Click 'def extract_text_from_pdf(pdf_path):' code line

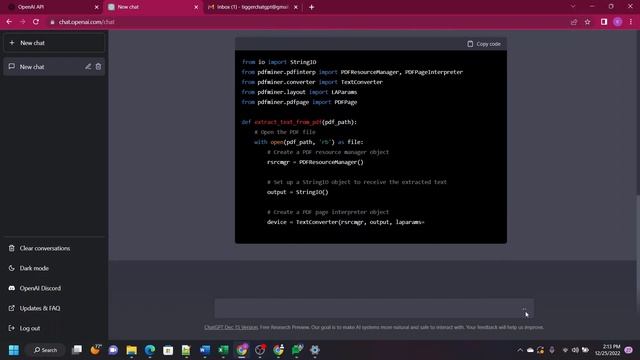299,122
